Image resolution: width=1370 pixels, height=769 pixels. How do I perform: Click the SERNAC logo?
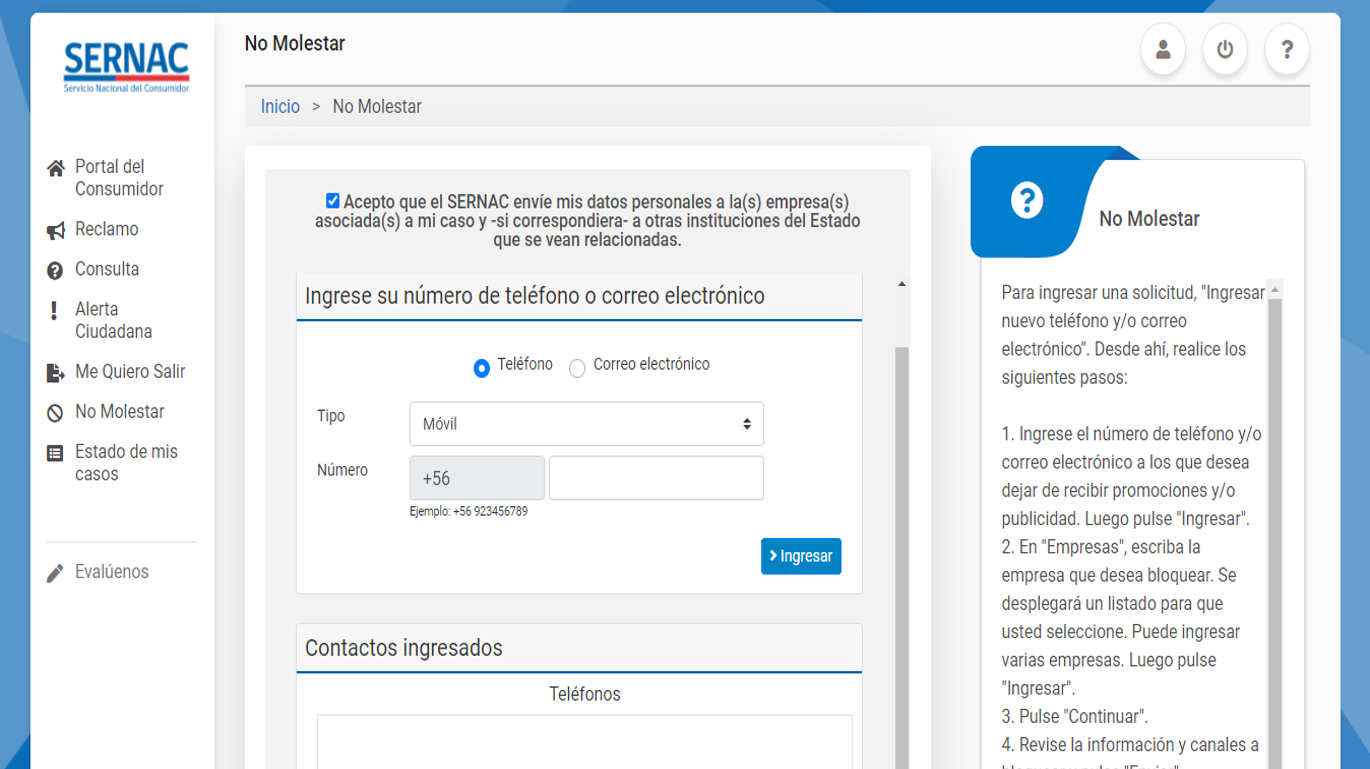126,67
